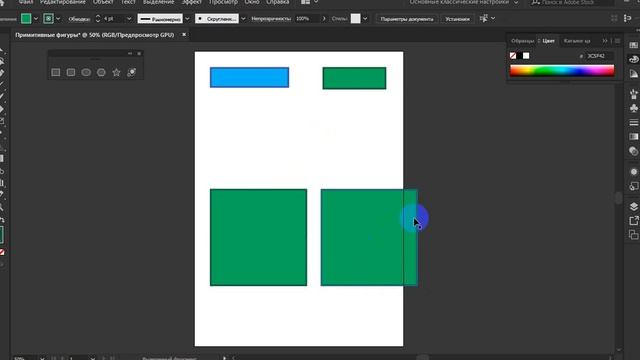This screenshot has height=360, width=640.
Task: Select the blue rectangle on the artboard
Action: pos(249,78)
